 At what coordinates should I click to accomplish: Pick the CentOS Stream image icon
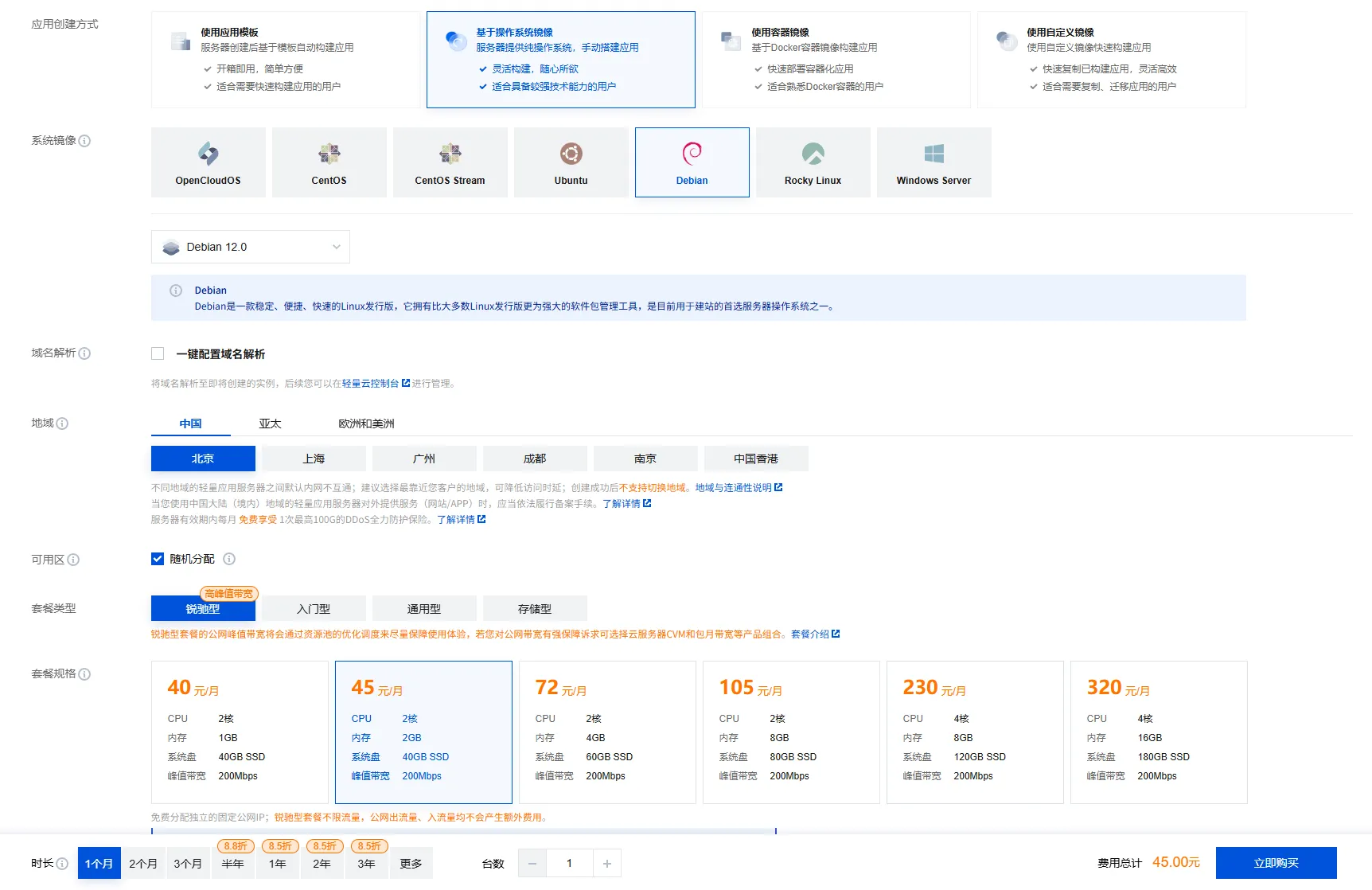(450, 154)
